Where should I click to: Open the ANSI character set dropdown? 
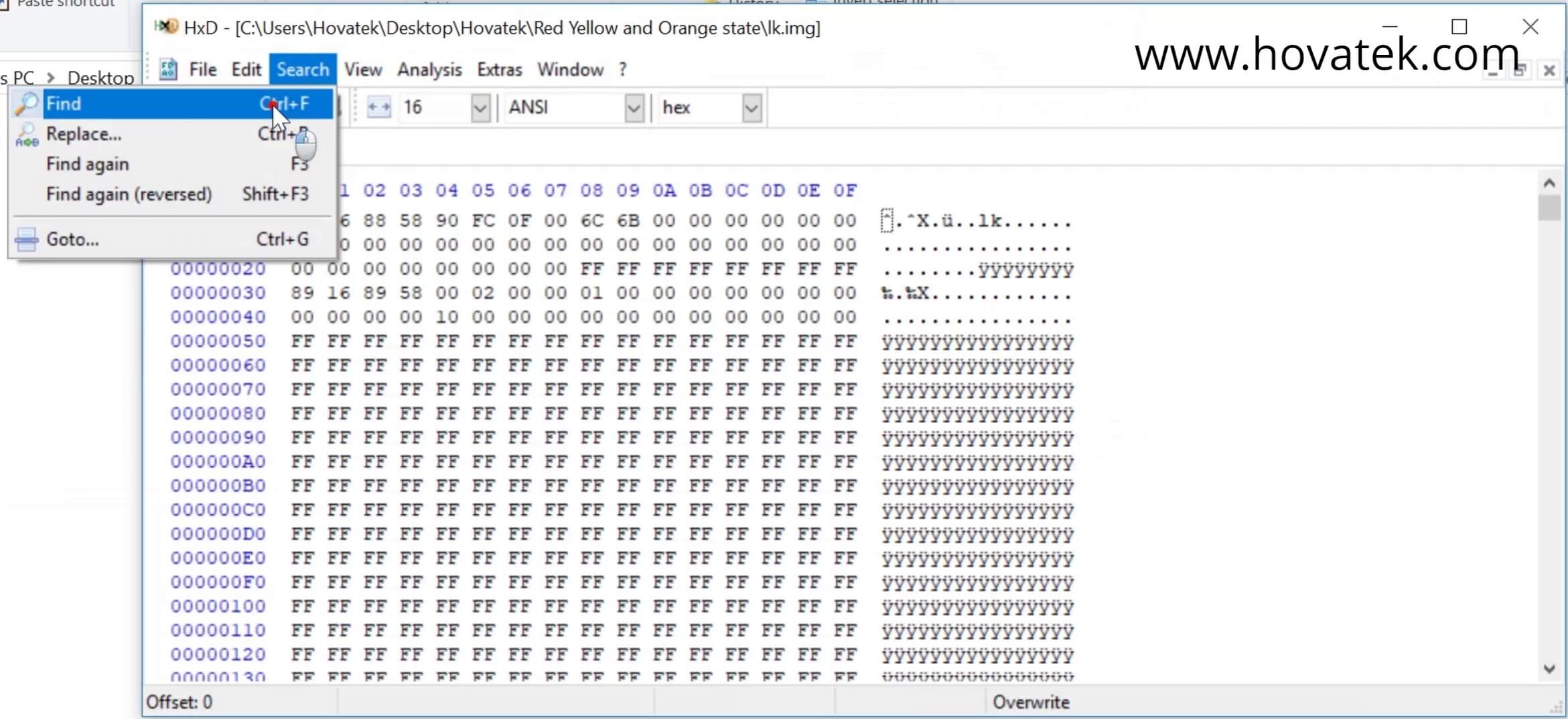(634, 107)
